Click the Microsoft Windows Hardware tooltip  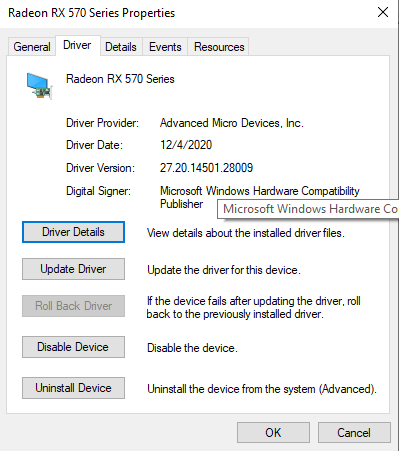point(308,209)
